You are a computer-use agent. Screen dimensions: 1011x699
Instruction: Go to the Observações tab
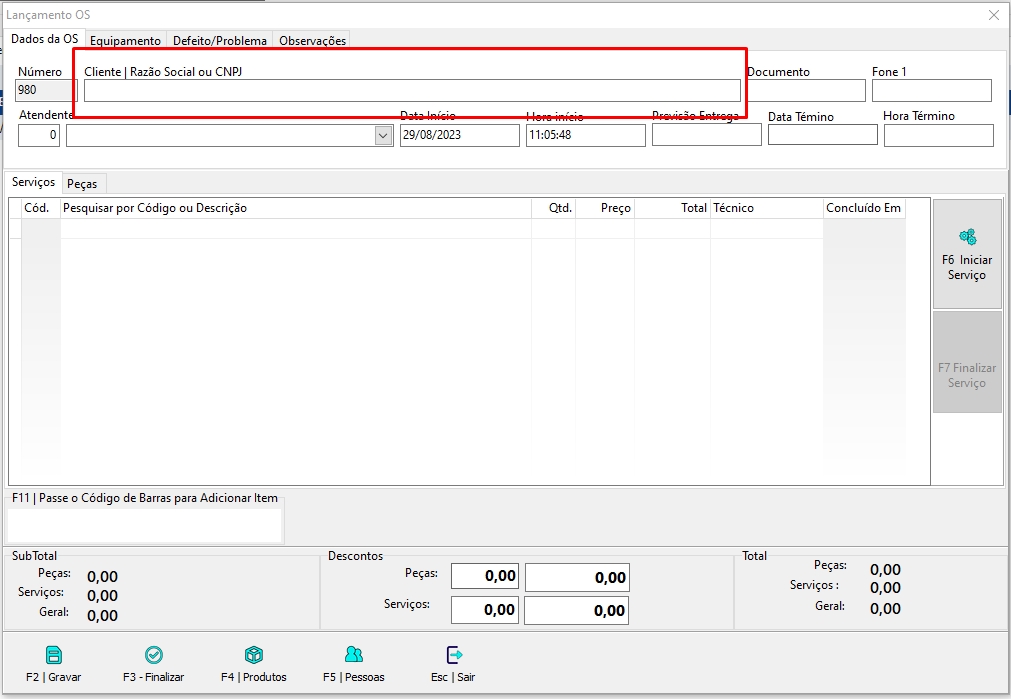click(312, 41)
